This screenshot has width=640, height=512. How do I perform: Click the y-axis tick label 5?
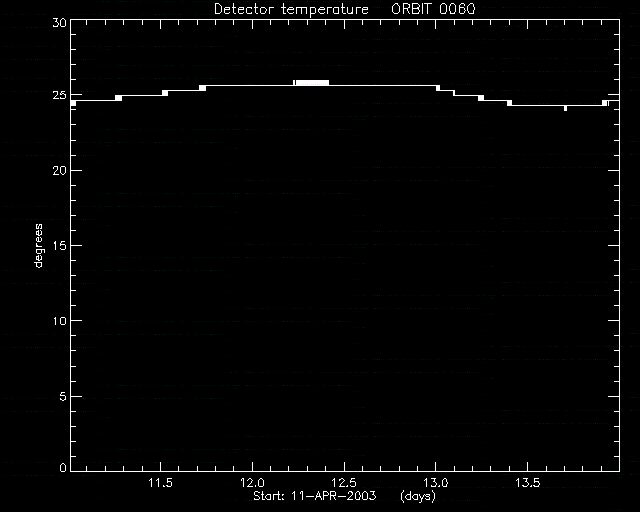click(x=63, y=396)
